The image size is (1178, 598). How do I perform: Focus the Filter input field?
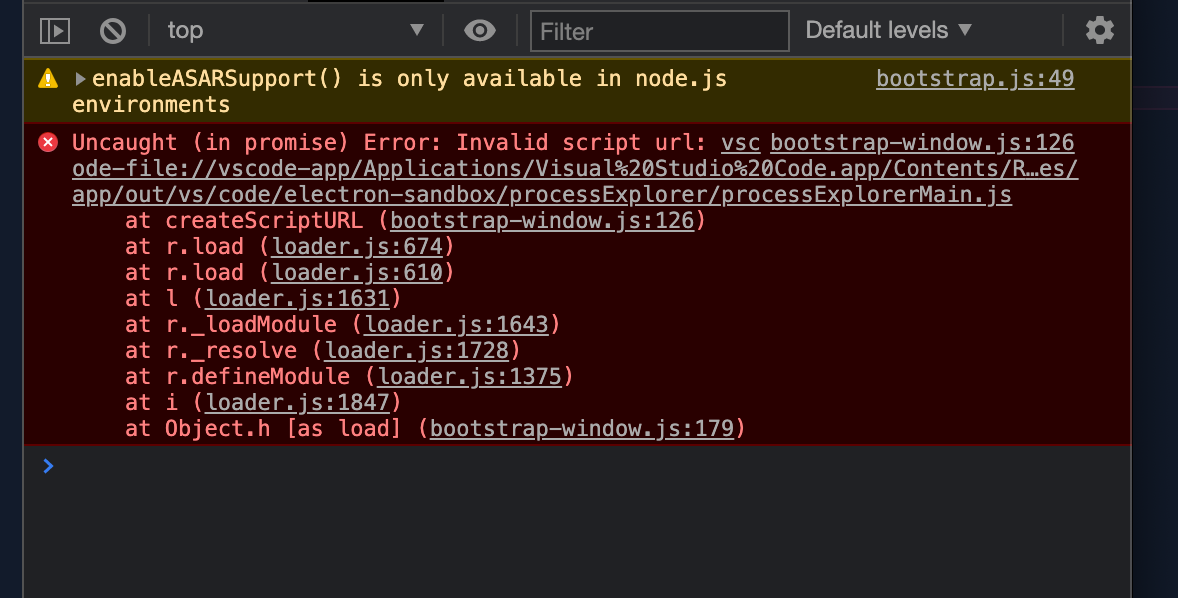pos(658,31)
